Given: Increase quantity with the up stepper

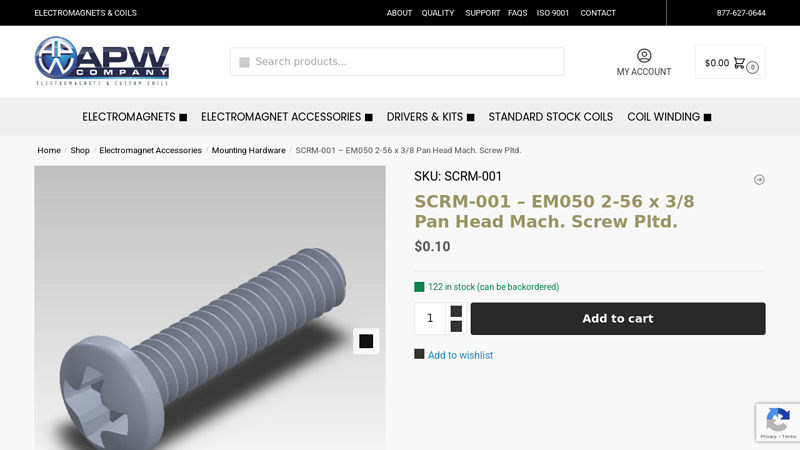Looking at the screenshot, I should 456,311.
